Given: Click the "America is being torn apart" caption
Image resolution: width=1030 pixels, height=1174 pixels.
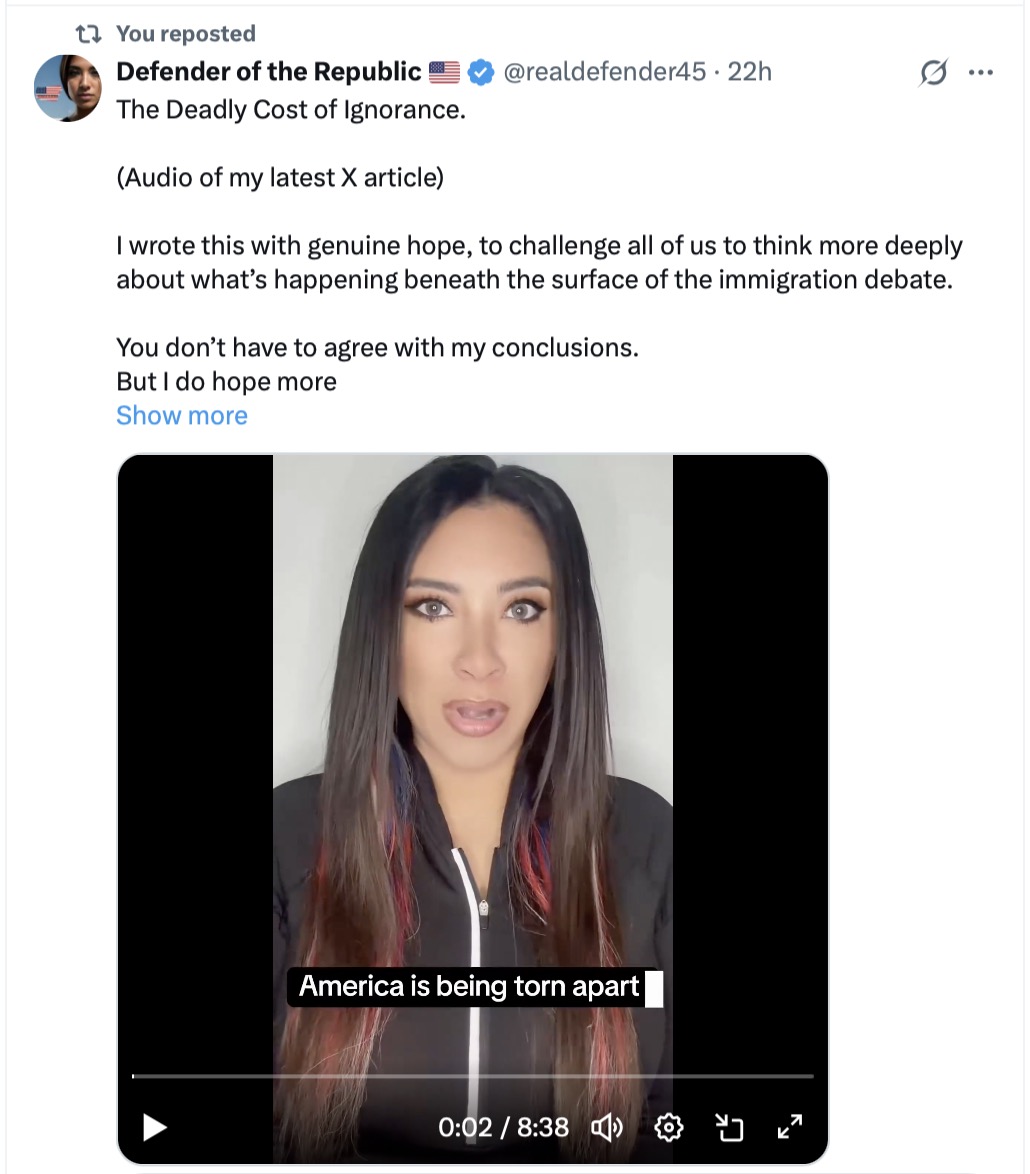Looking at the screenshot, I should (x=469, y=986).
